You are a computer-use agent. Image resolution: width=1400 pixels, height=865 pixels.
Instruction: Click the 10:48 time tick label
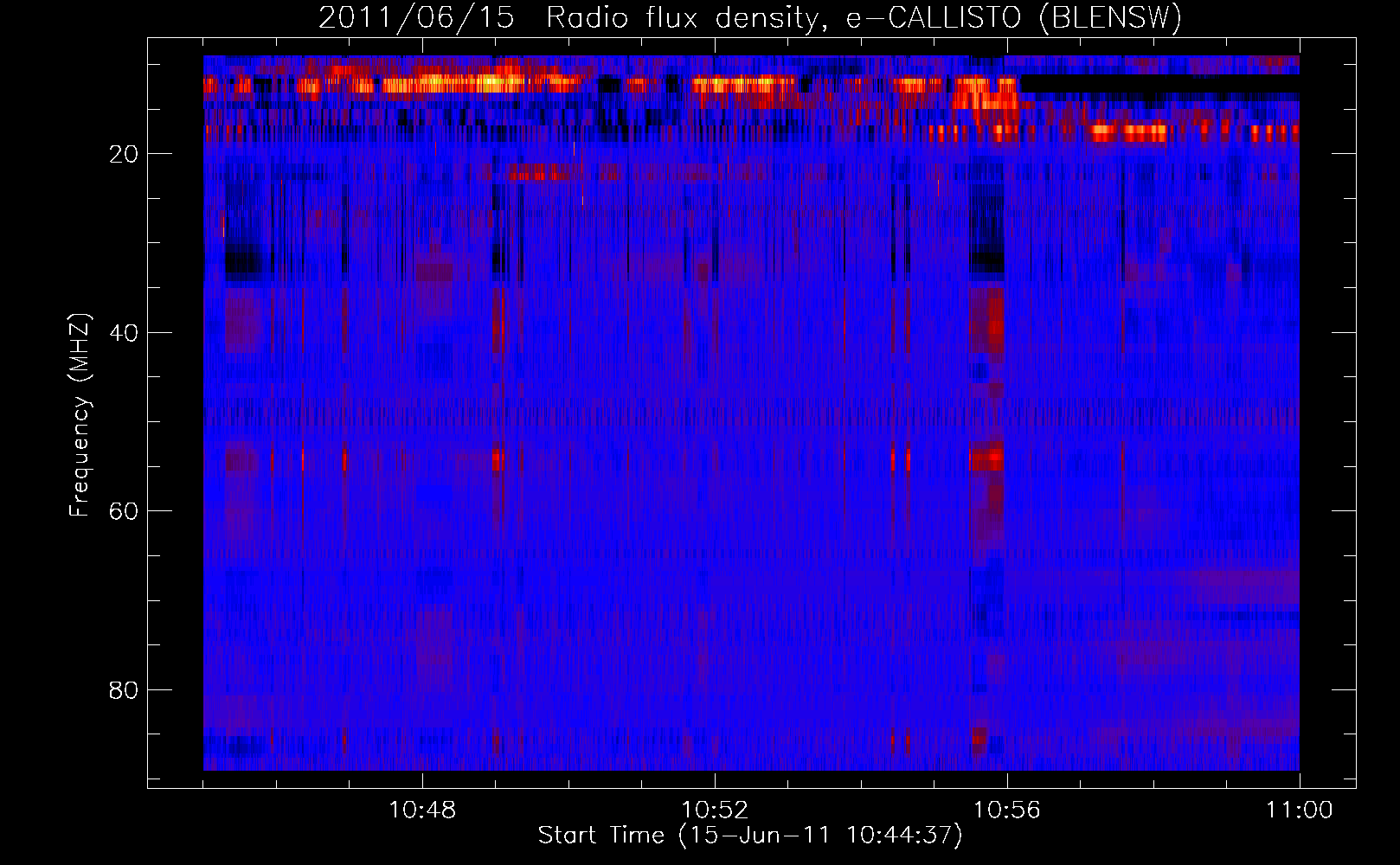[422, 811]
